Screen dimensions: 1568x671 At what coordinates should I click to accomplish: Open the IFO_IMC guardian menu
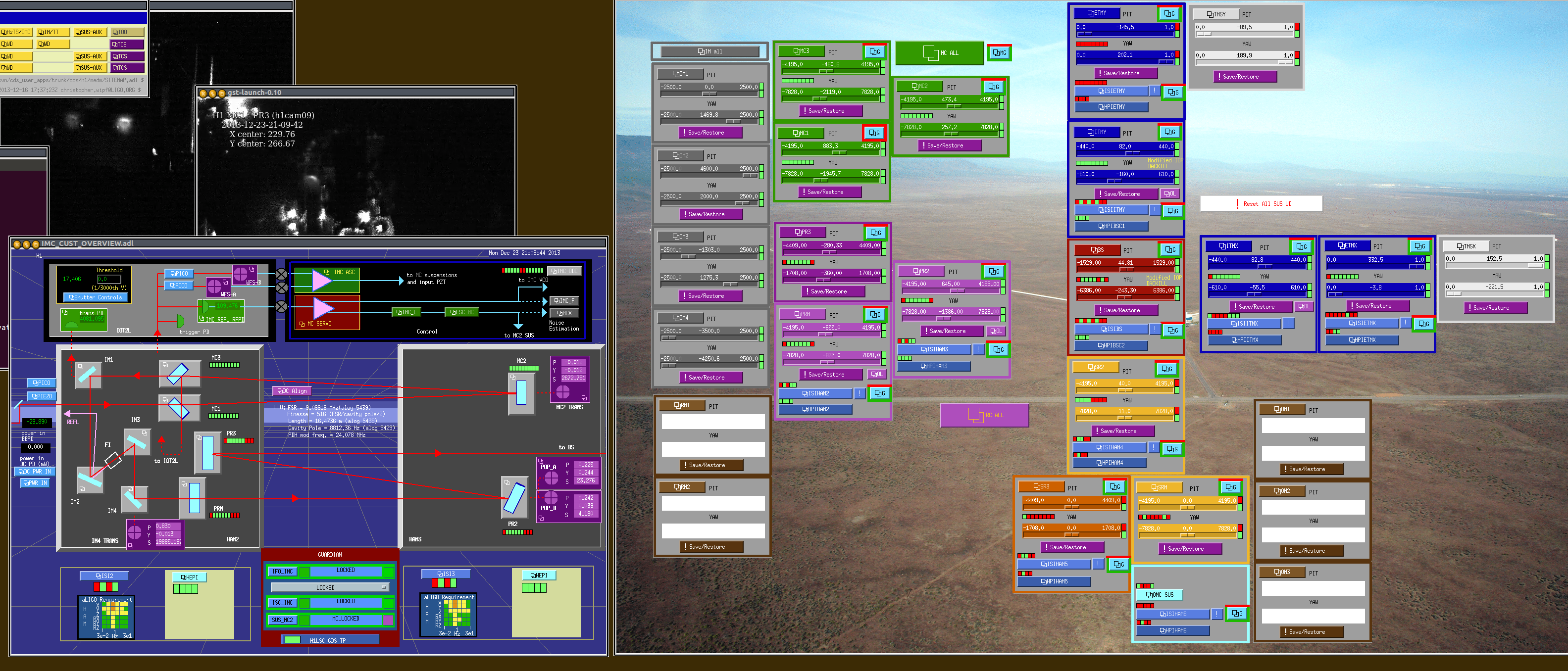tap(282, 571)
